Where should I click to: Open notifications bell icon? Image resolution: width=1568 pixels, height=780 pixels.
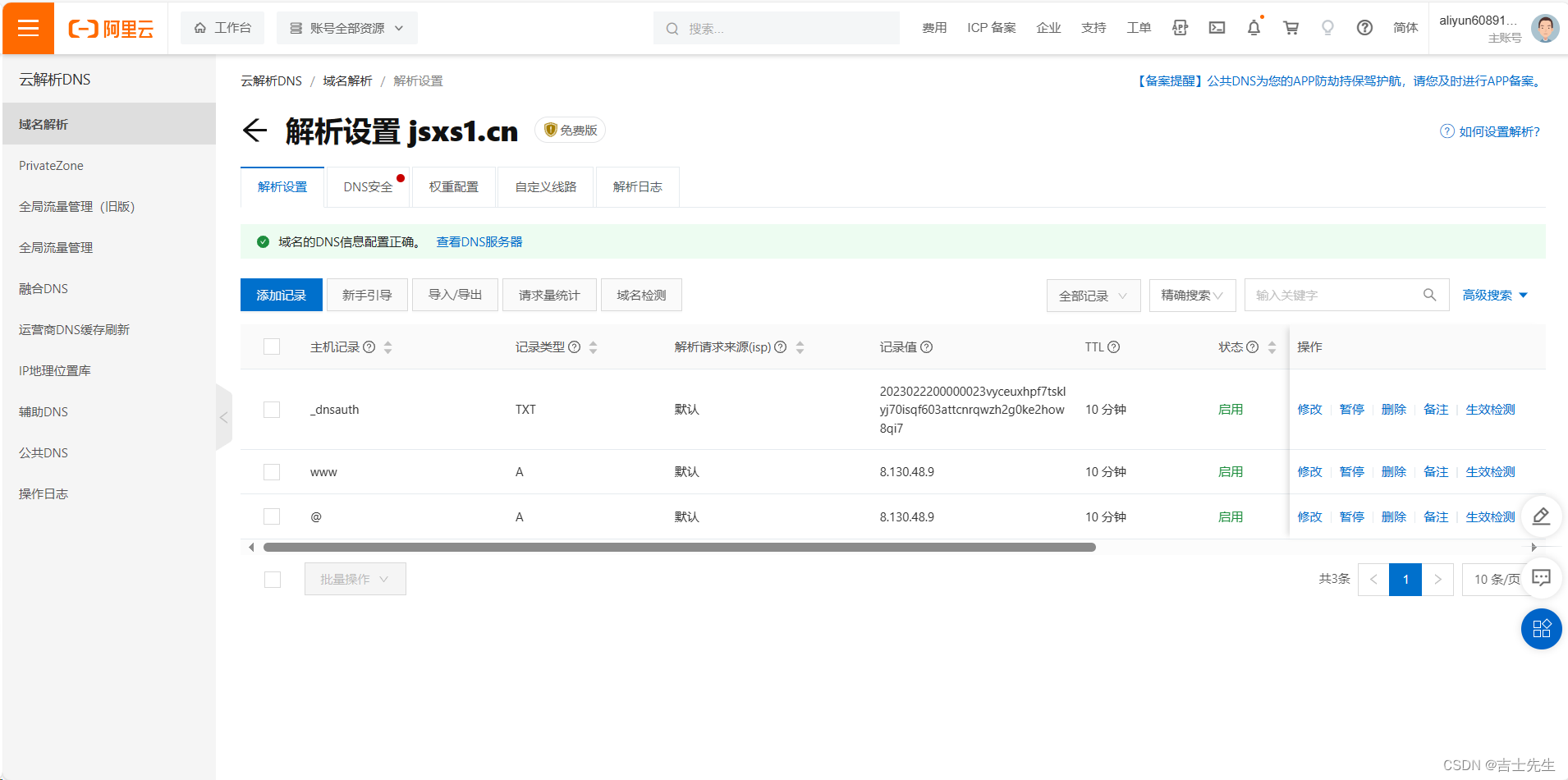click(1254, 28)
